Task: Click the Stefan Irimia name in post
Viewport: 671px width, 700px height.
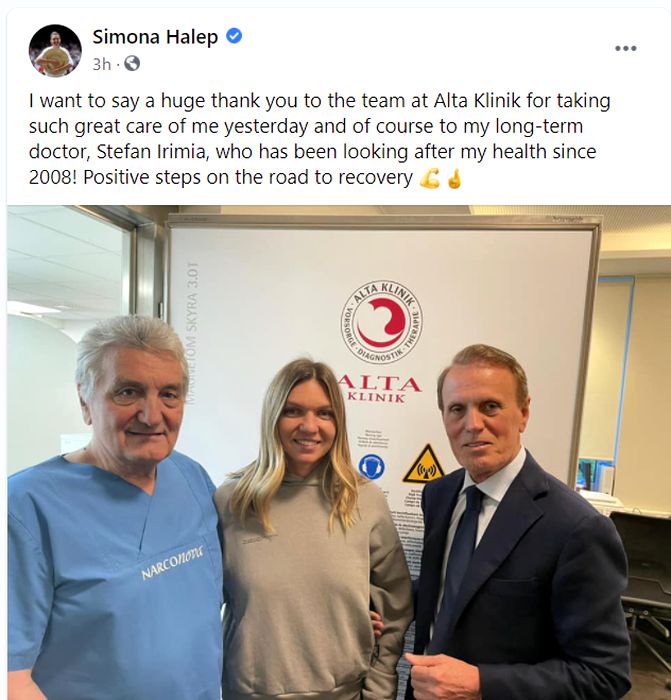Action: click(151, 152)
